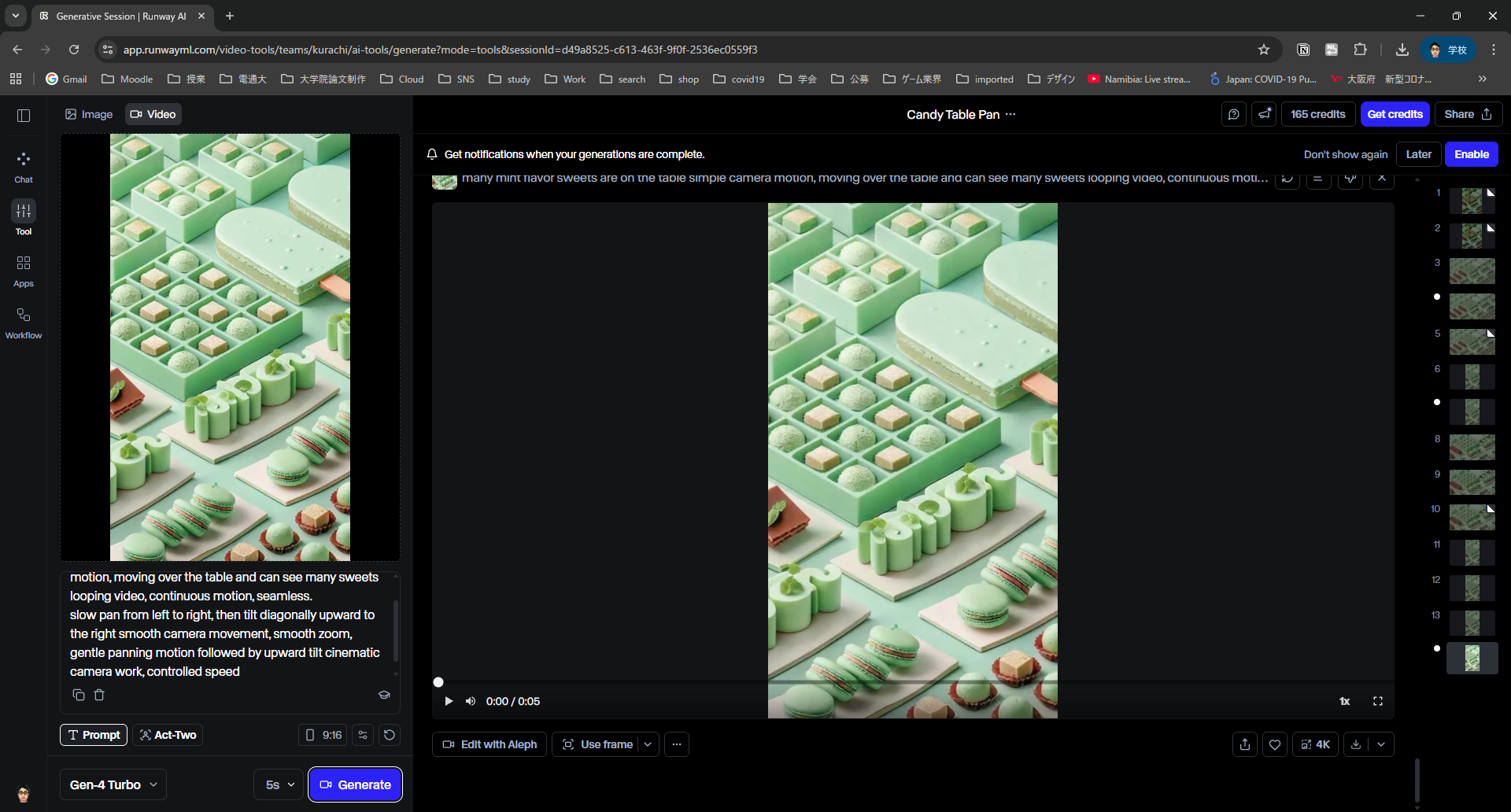Click the trash icon below the prompt

[x=99, y=695]
